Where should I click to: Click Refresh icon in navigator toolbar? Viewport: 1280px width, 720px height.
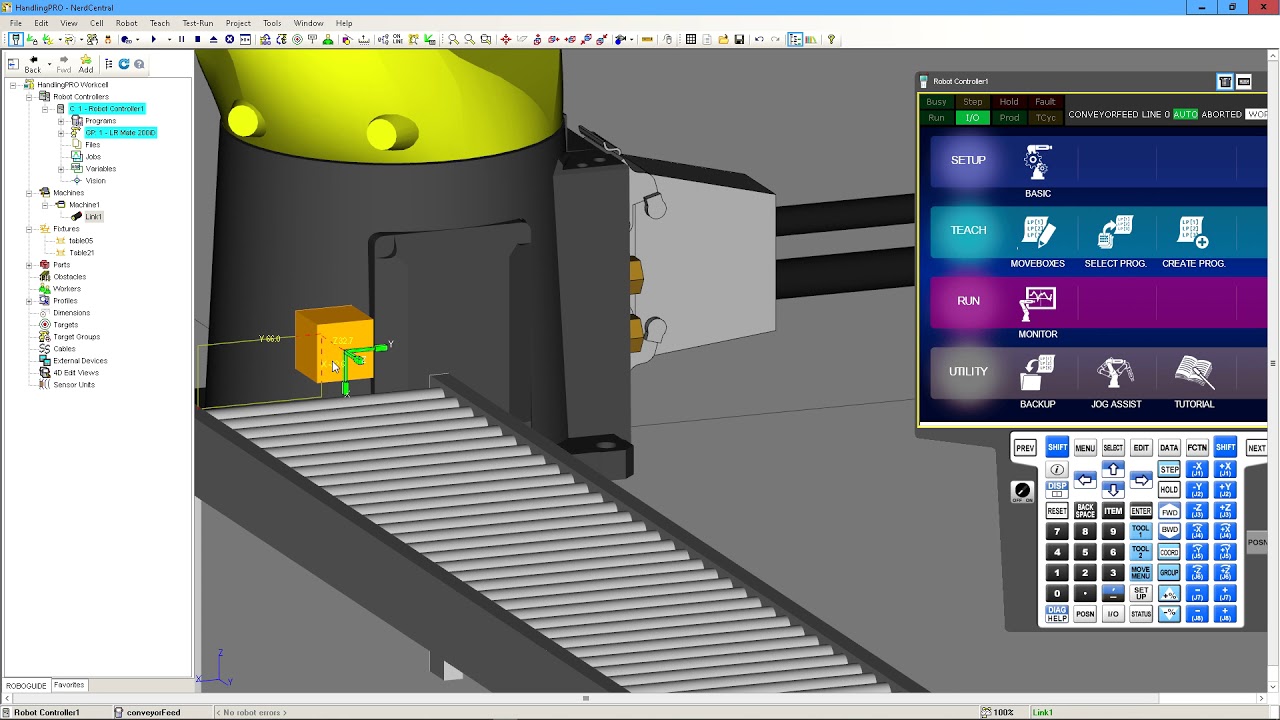tap(124, 64)
